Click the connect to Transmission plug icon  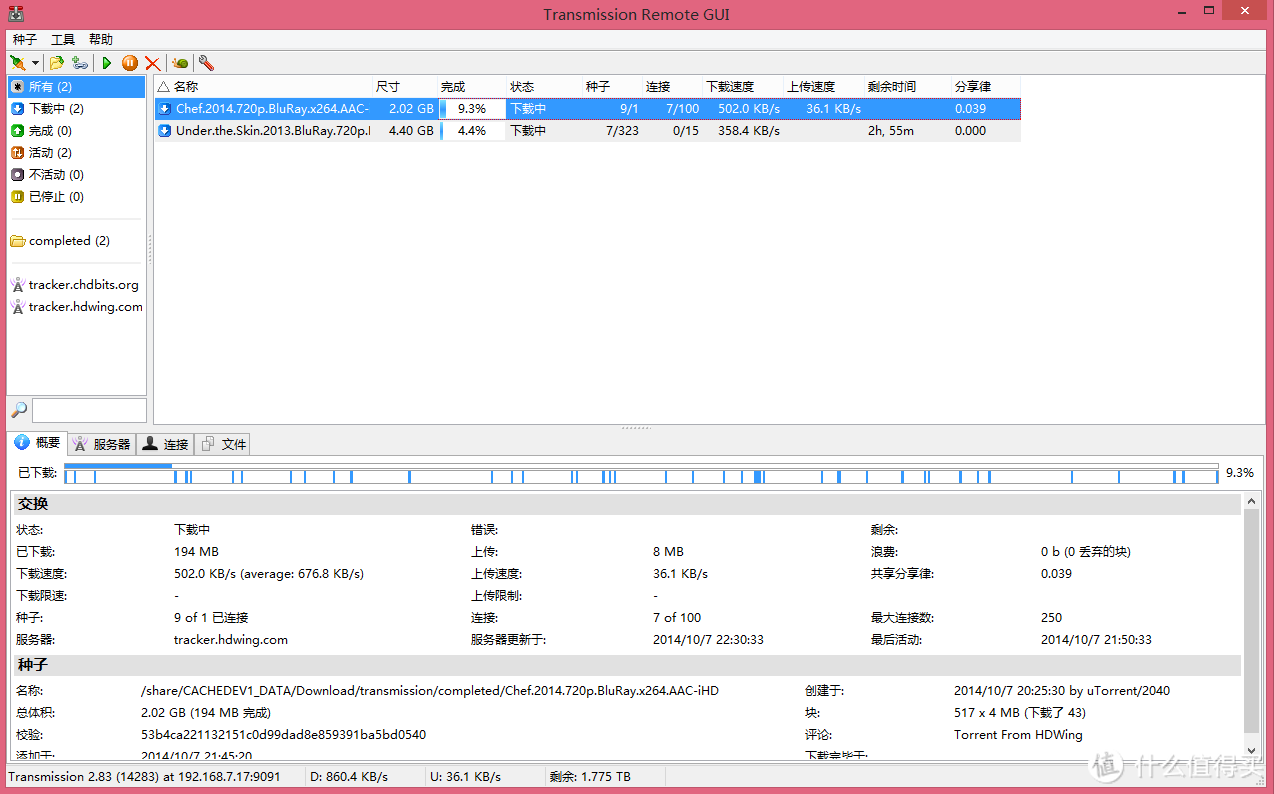coord(17,63)
